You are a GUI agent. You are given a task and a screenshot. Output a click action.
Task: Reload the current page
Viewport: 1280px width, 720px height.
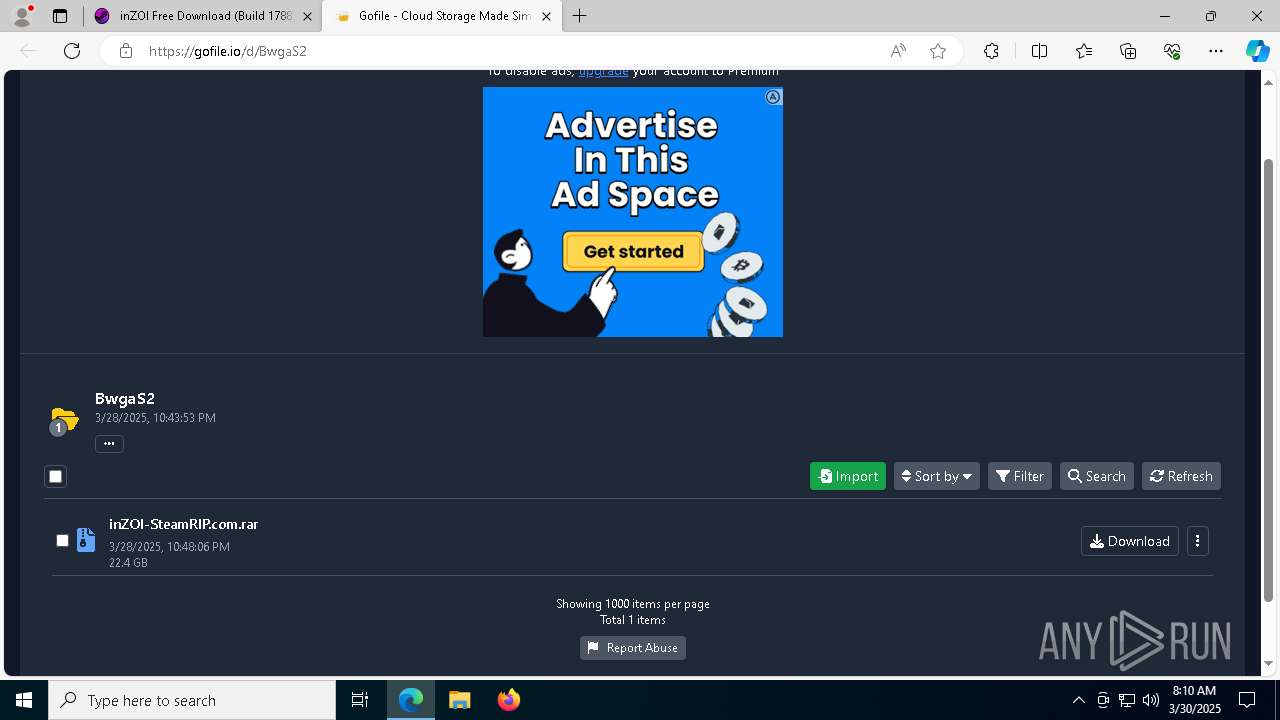point(72,51)
